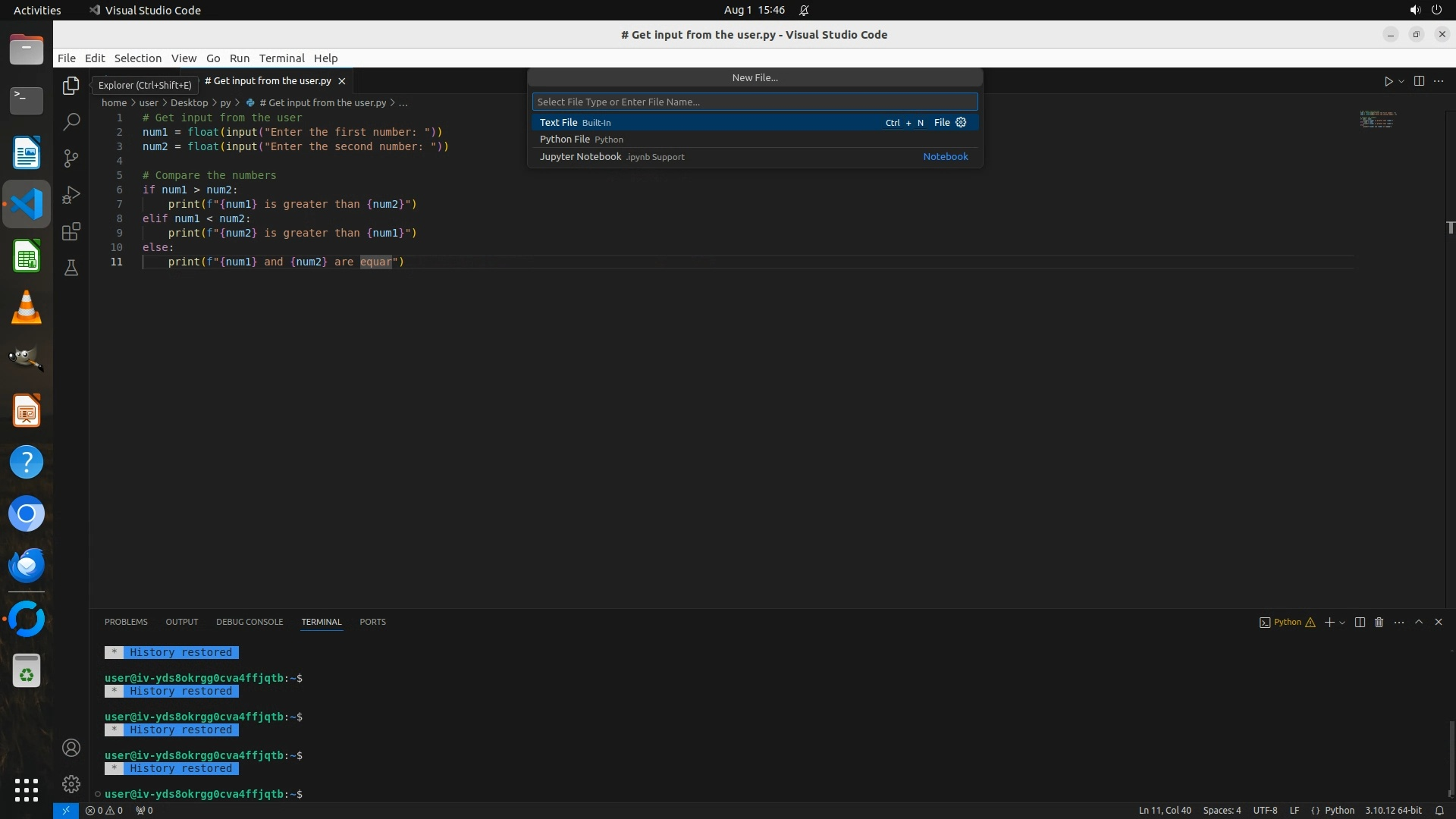Expand the new terminal launch profile dropdown

[x=1342, y=623]
